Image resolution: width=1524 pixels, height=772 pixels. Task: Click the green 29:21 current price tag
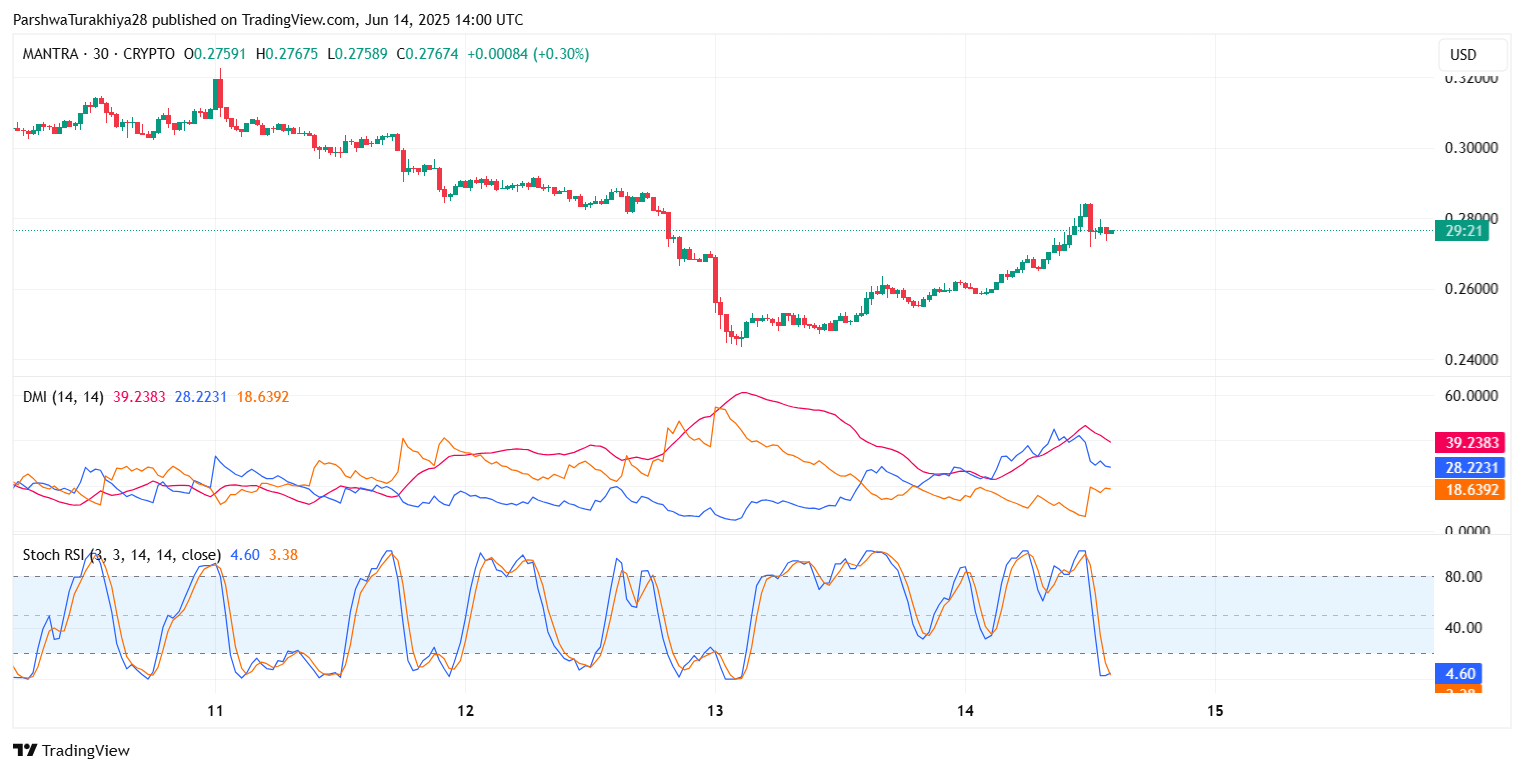1461,231
